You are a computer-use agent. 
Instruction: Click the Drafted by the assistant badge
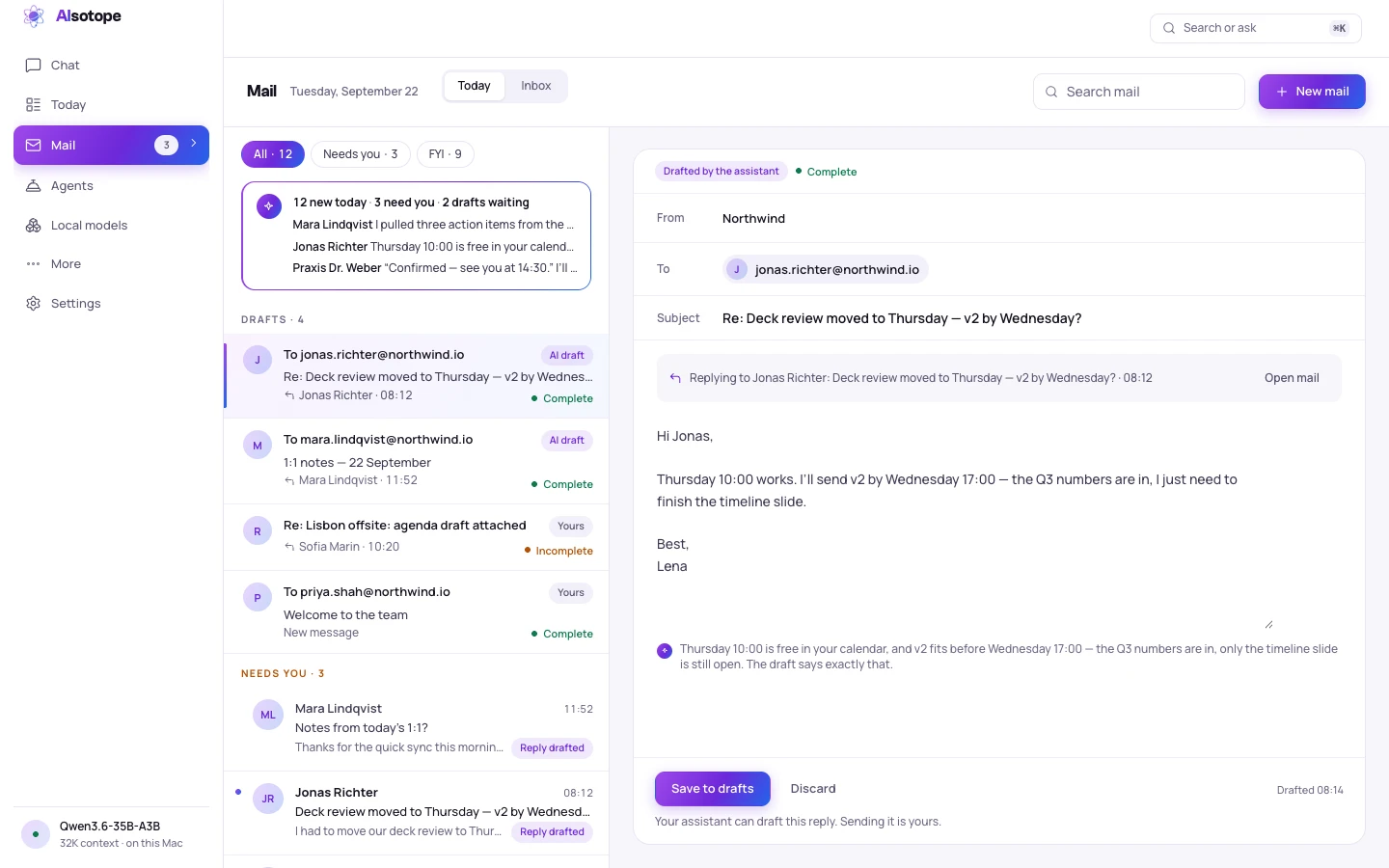(x=722, y=172)
